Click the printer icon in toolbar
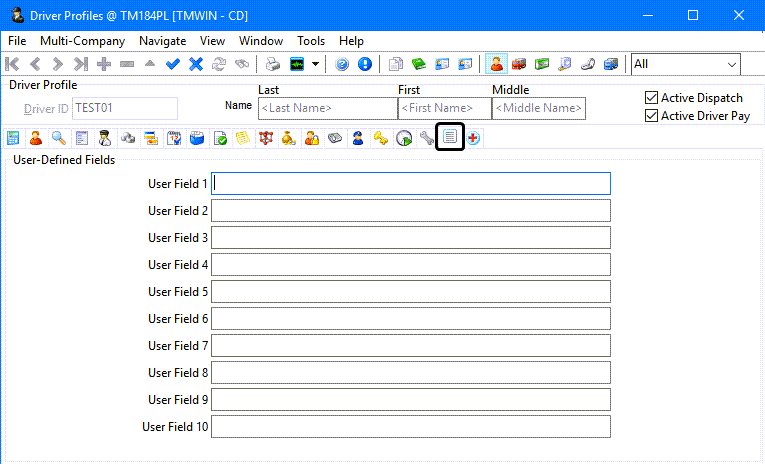Viewport: 765px width, 464px height. [x=273, y=64]
